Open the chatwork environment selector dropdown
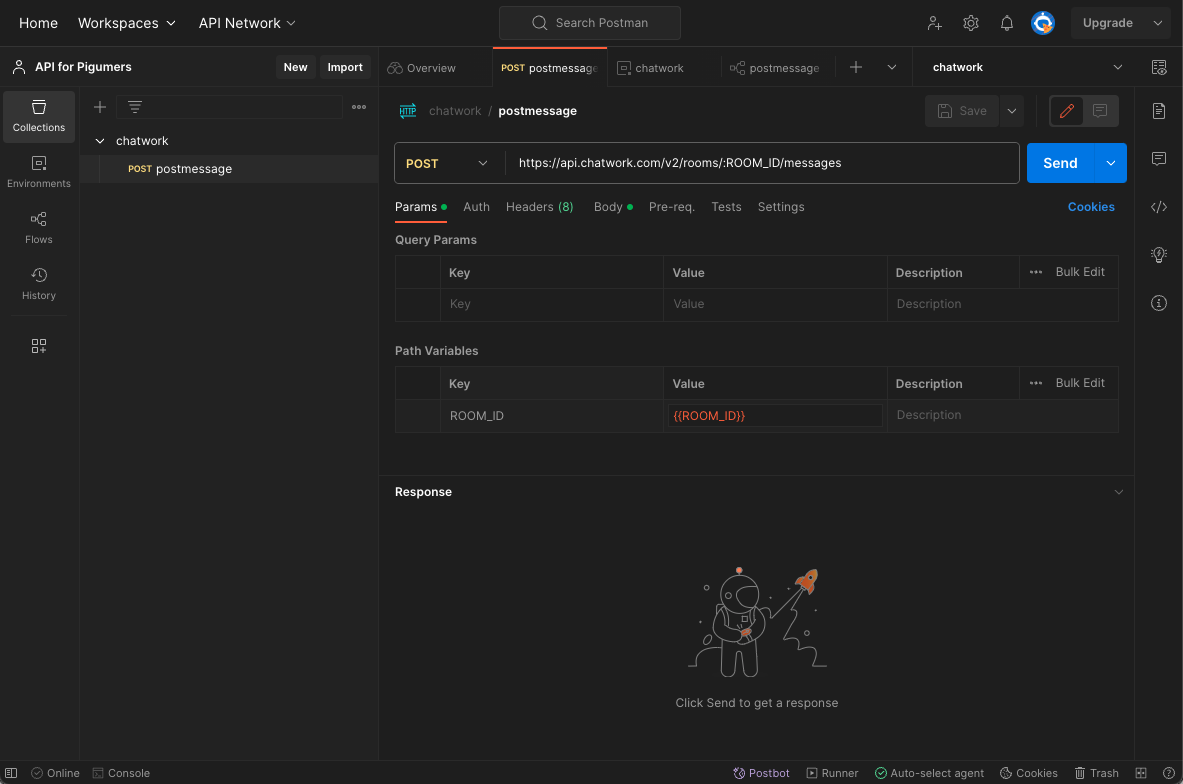1183x784 pixels. click(x=1026, y=67)
